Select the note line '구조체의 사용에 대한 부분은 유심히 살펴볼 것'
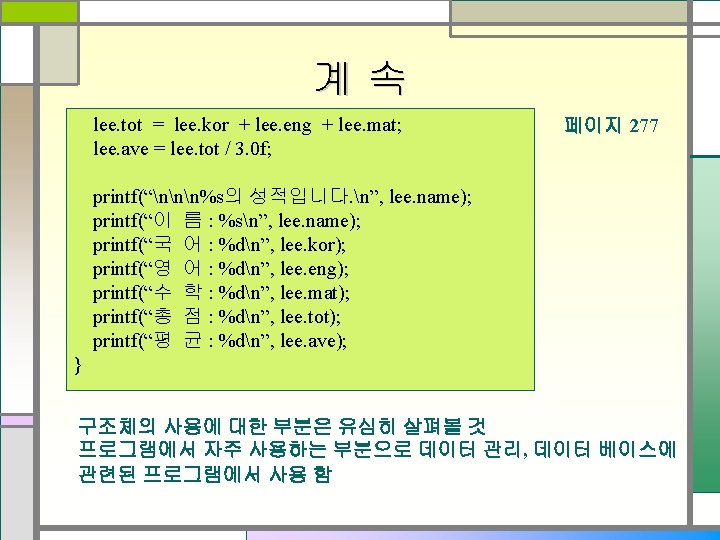 pos(281,426)
